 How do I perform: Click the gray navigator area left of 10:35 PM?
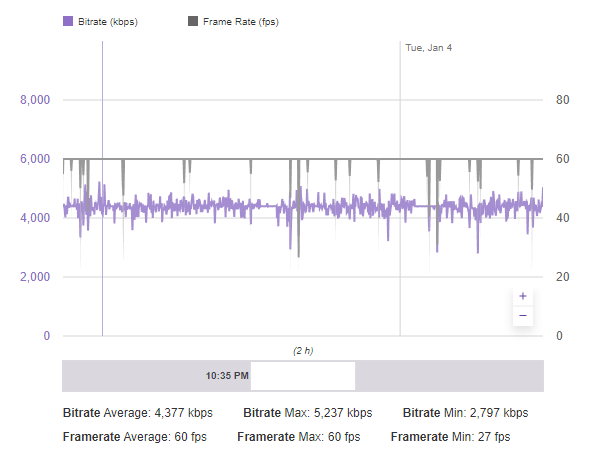(130, 376)
